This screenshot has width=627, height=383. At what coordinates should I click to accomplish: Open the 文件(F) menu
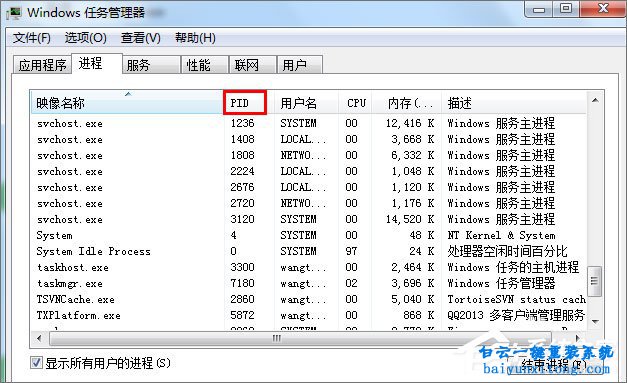[x=32, y=38]
